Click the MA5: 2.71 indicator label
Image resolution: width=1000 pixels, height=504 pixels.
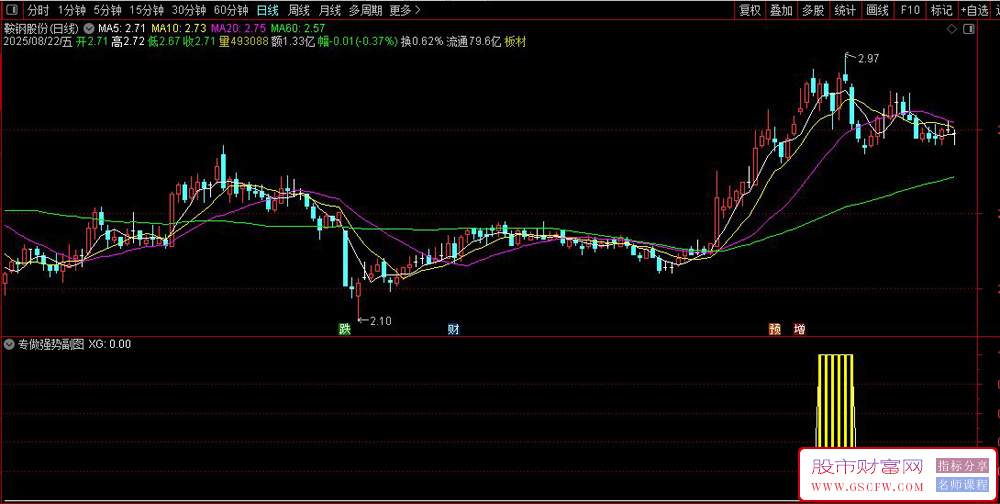click(x=122, y=29)
